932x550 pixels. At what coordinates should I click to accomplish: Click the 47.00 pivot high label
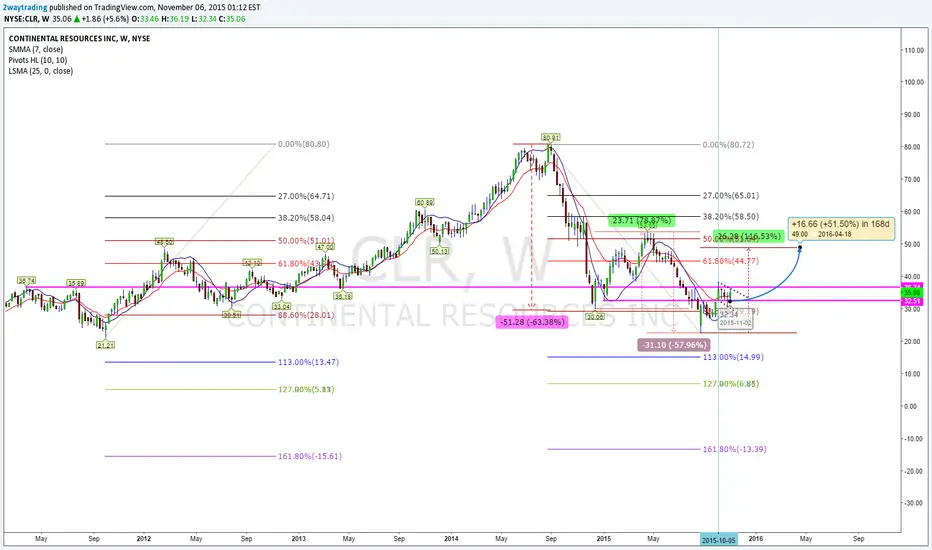pyautogui.click(x=325, y=247)
